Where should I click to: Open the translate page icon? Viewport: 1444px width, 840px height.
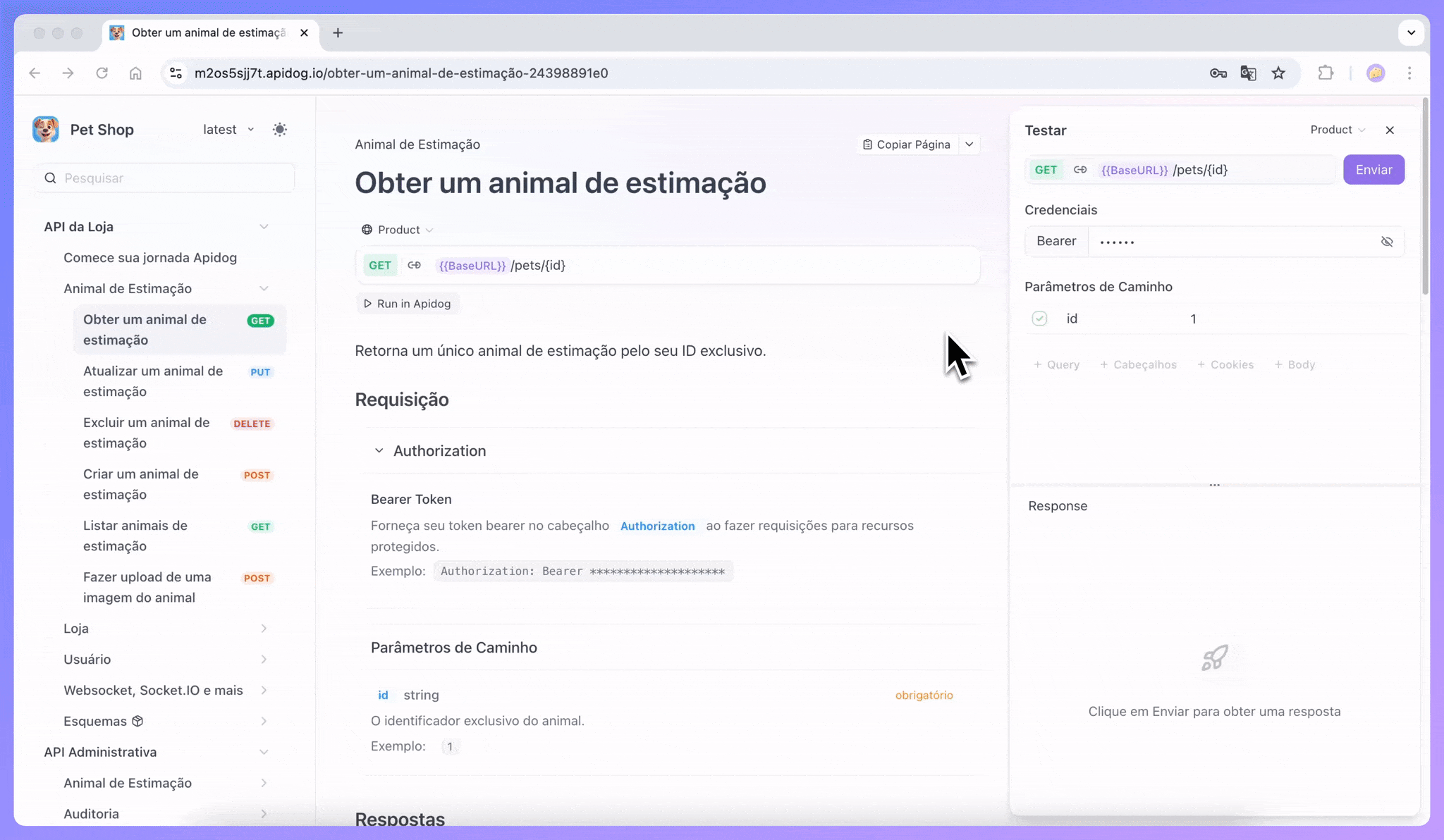(1248, 73)
